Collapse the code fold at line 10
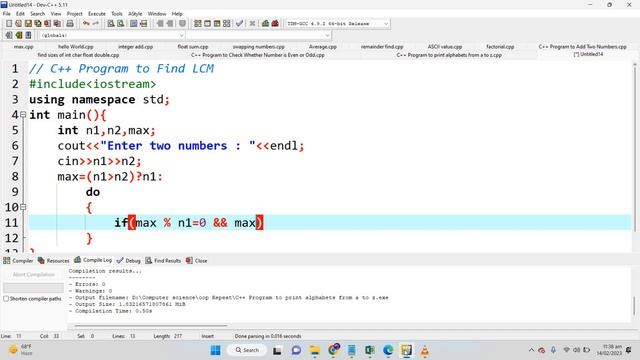The height and width of the screenshot is (360, 640). (23, 207)
